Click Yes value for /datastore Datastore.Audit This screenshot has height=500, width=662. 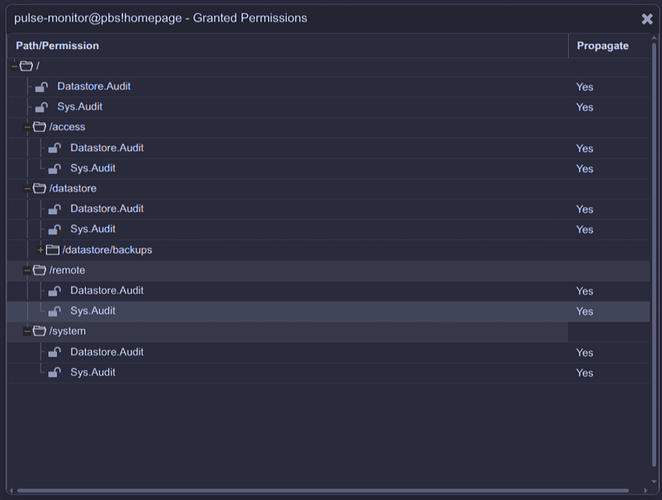click(x=585, y=209)
